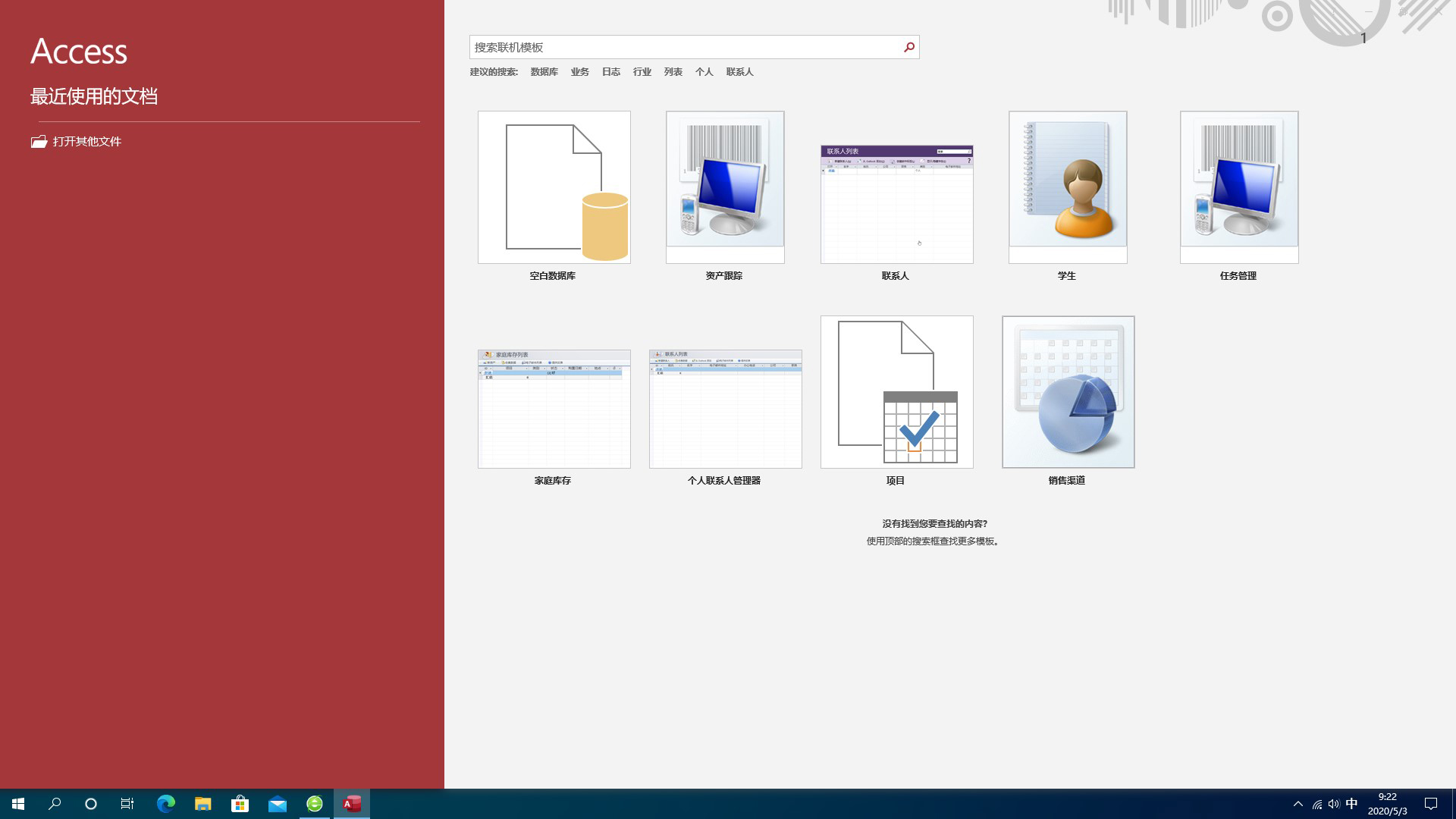Image resolution: width=1456 pixels, height=819 pixels.
Task: Select suggested search 个人
Action: [x=704, y=72]
